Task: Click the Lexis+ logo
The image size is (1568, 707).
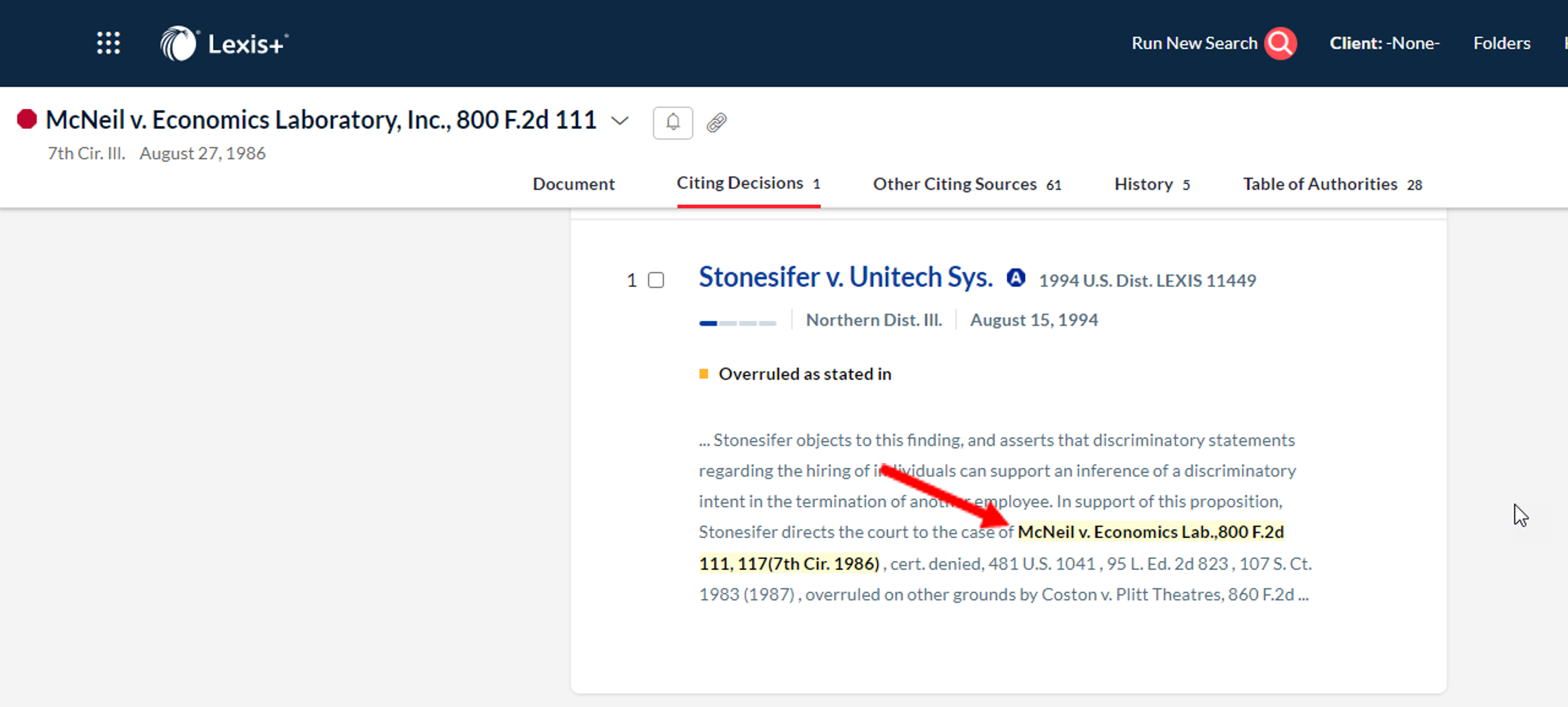Action: point(224,44)
